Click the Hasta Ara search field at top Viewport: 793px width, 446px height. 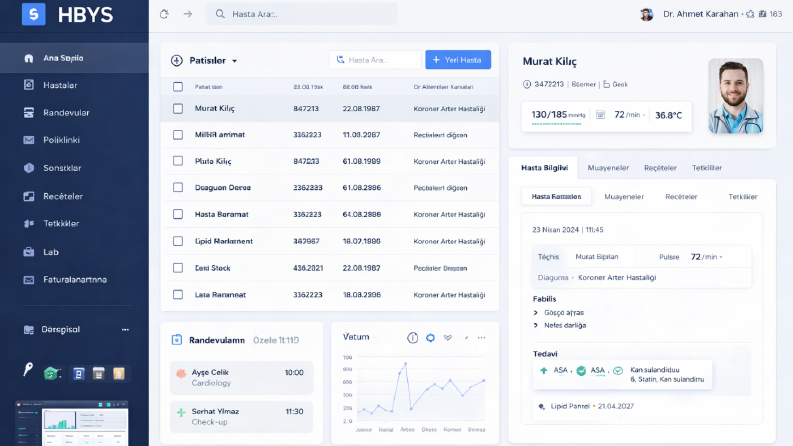tap(301, 14)
